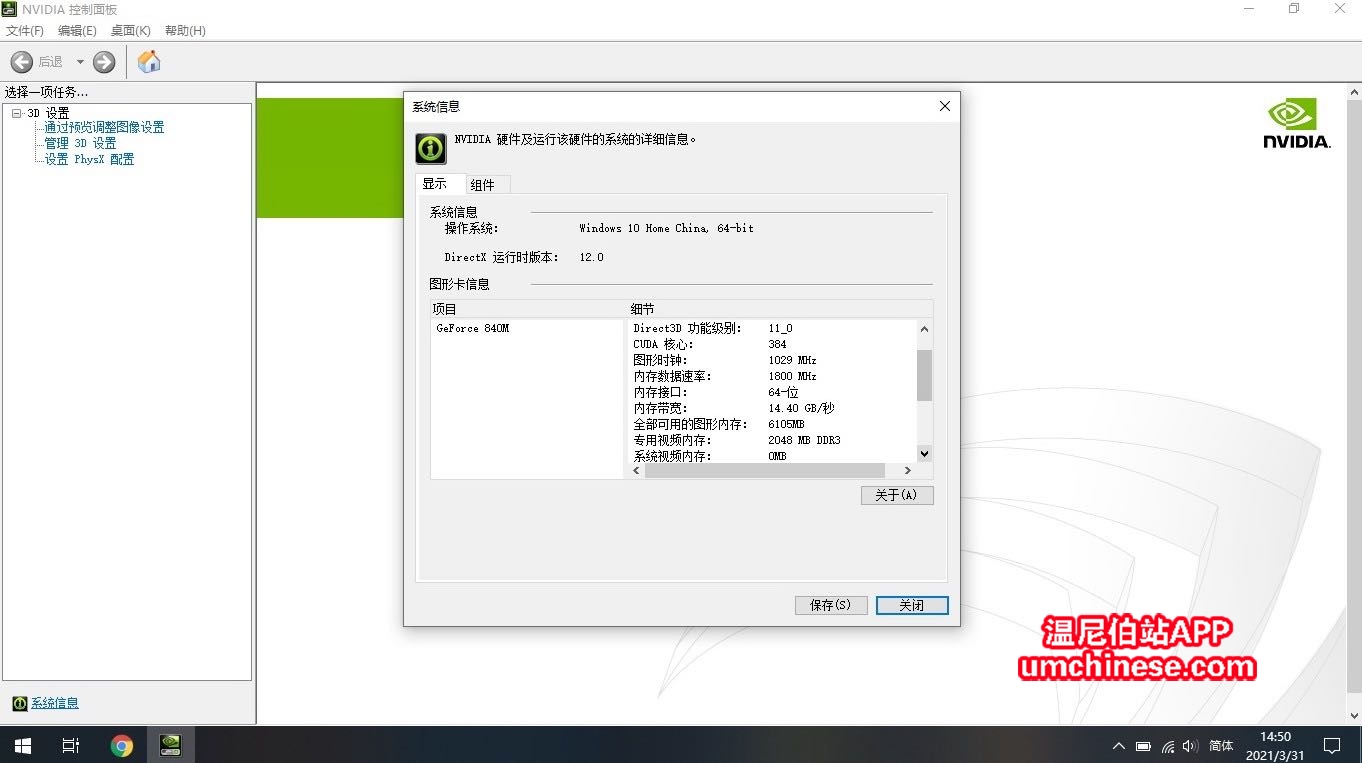Click the 关闭 button

tap(912, 605)
